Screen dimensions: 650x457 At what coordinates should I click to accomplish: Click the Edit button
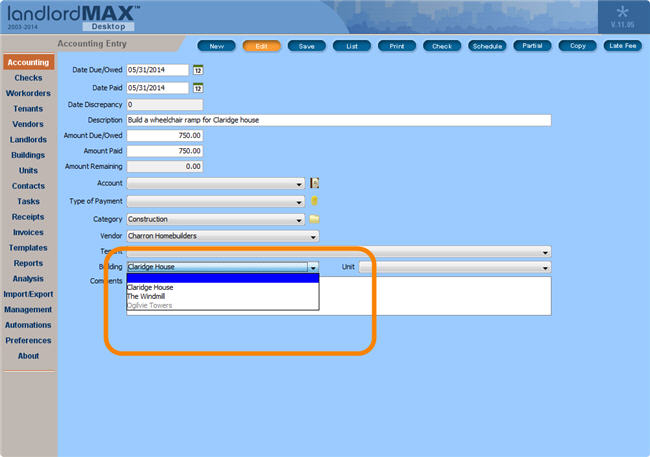262,46
